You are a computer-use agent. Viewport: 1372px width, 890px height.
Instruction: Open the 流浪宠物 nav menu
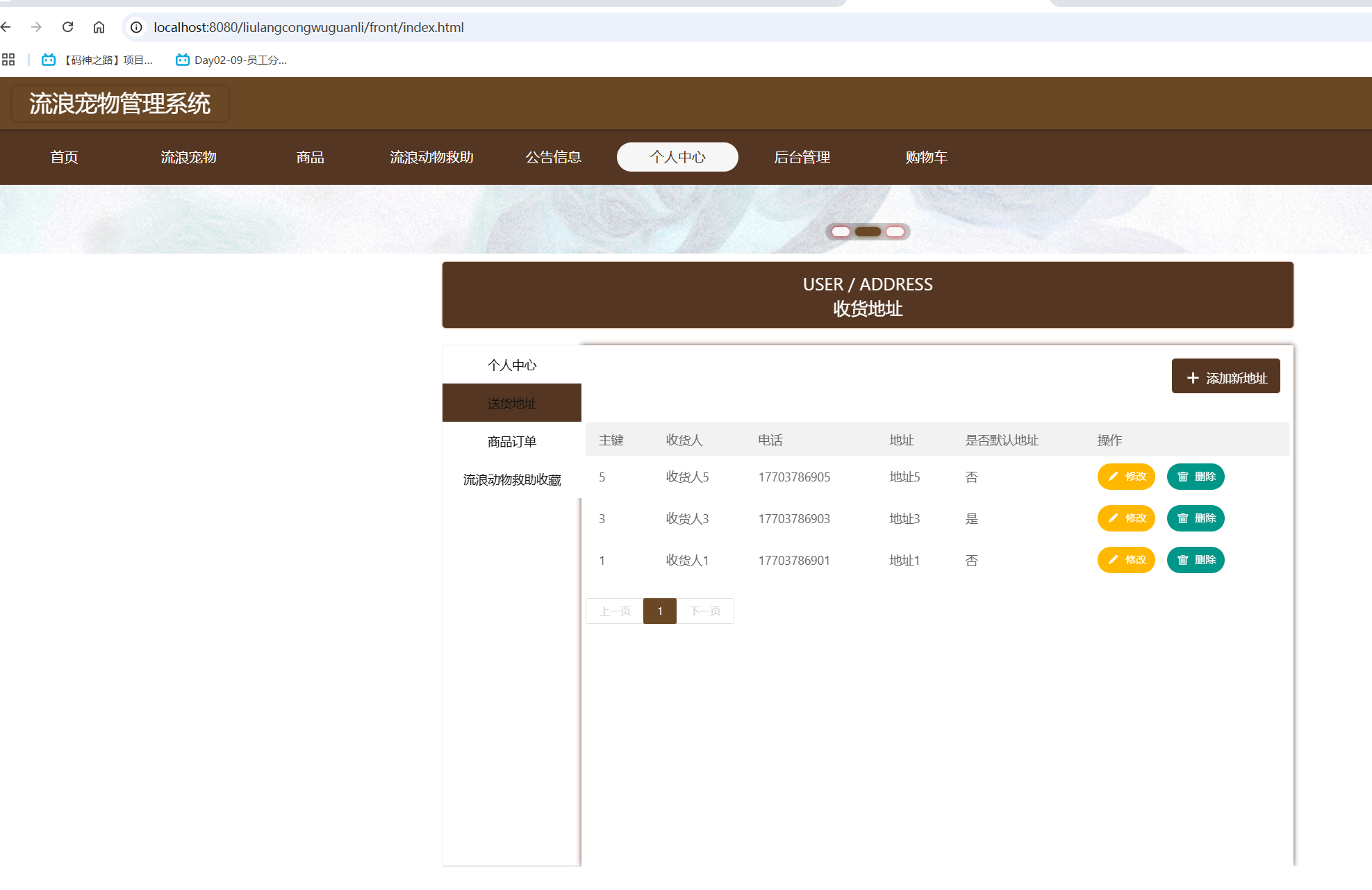[188, 157]
